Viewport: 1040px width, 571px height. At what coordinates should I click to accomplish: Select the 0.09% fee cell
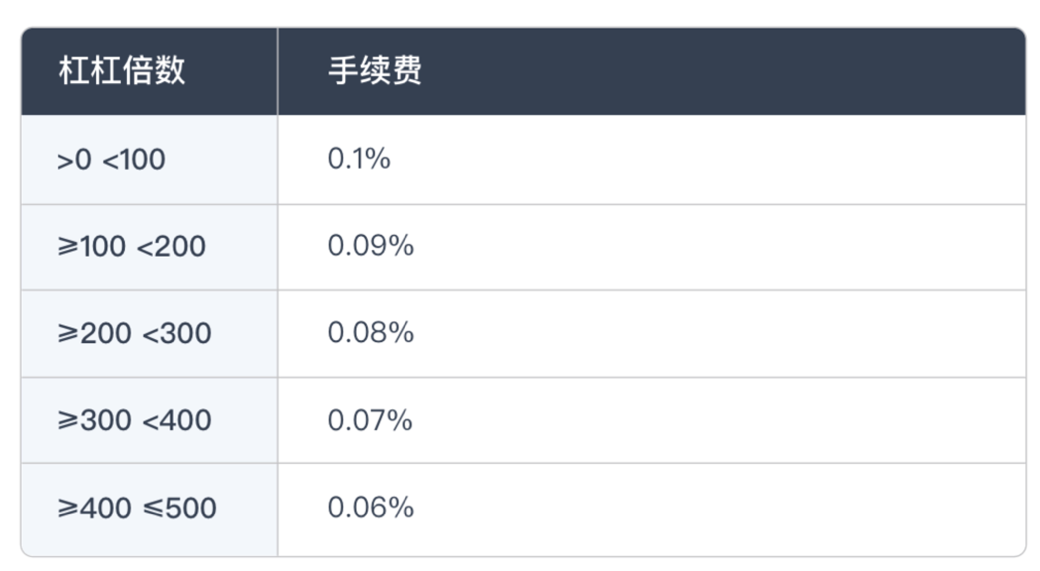371,246
